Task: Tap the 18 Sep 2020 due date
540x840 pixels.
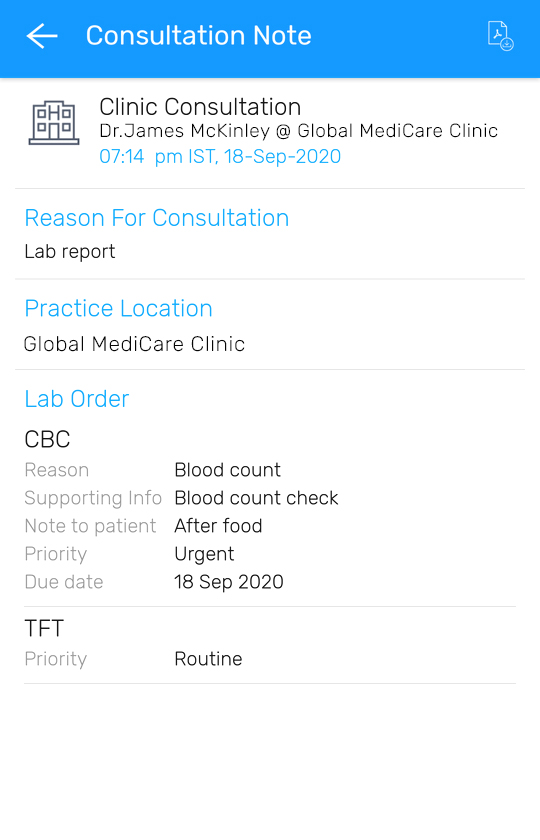Action: coord(229,582)
